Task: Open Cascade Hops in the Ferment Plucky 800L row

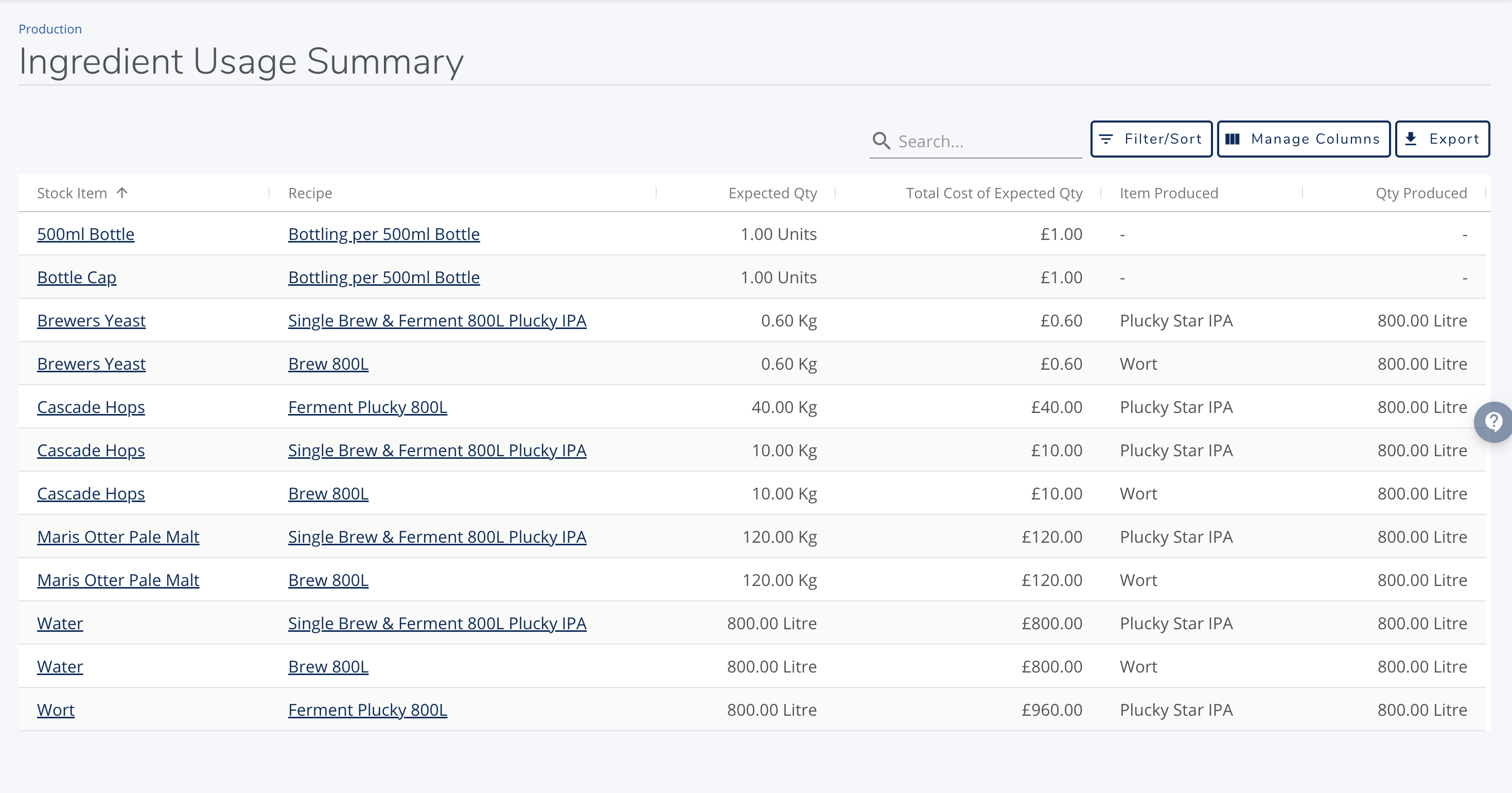Action: [91, 407]
